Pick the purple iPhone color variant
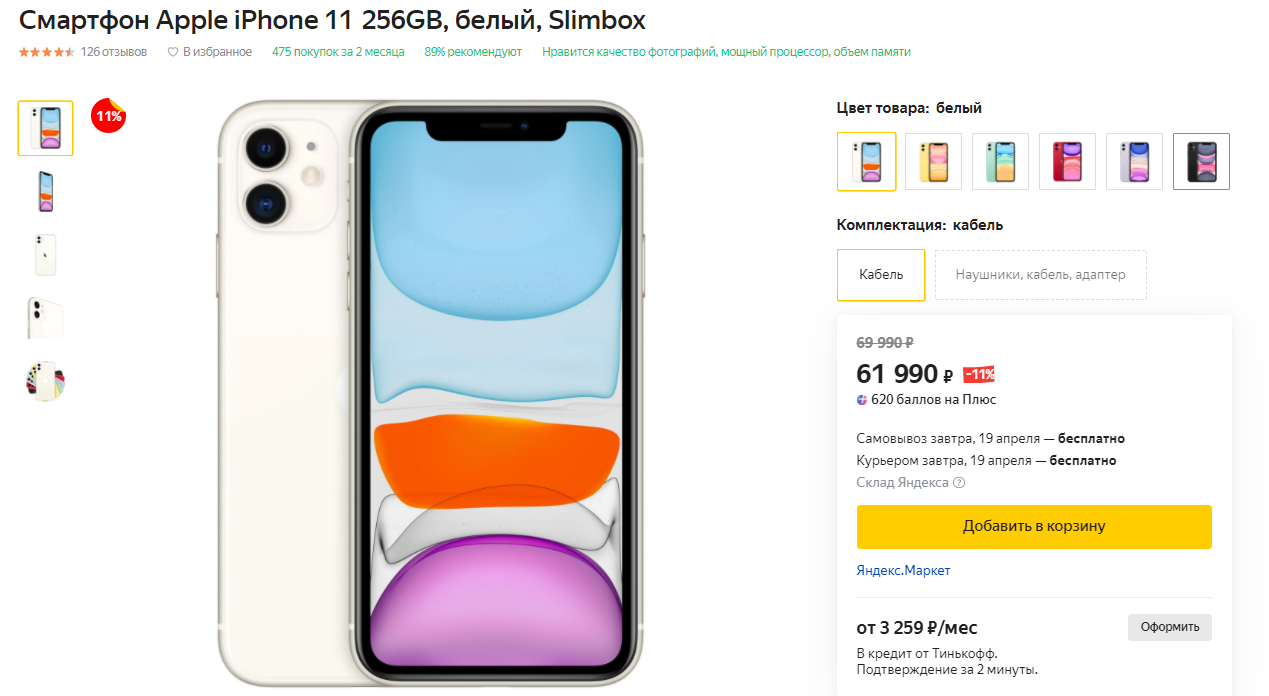Viewport: 1269px width, 696px height. (1134, 161)
